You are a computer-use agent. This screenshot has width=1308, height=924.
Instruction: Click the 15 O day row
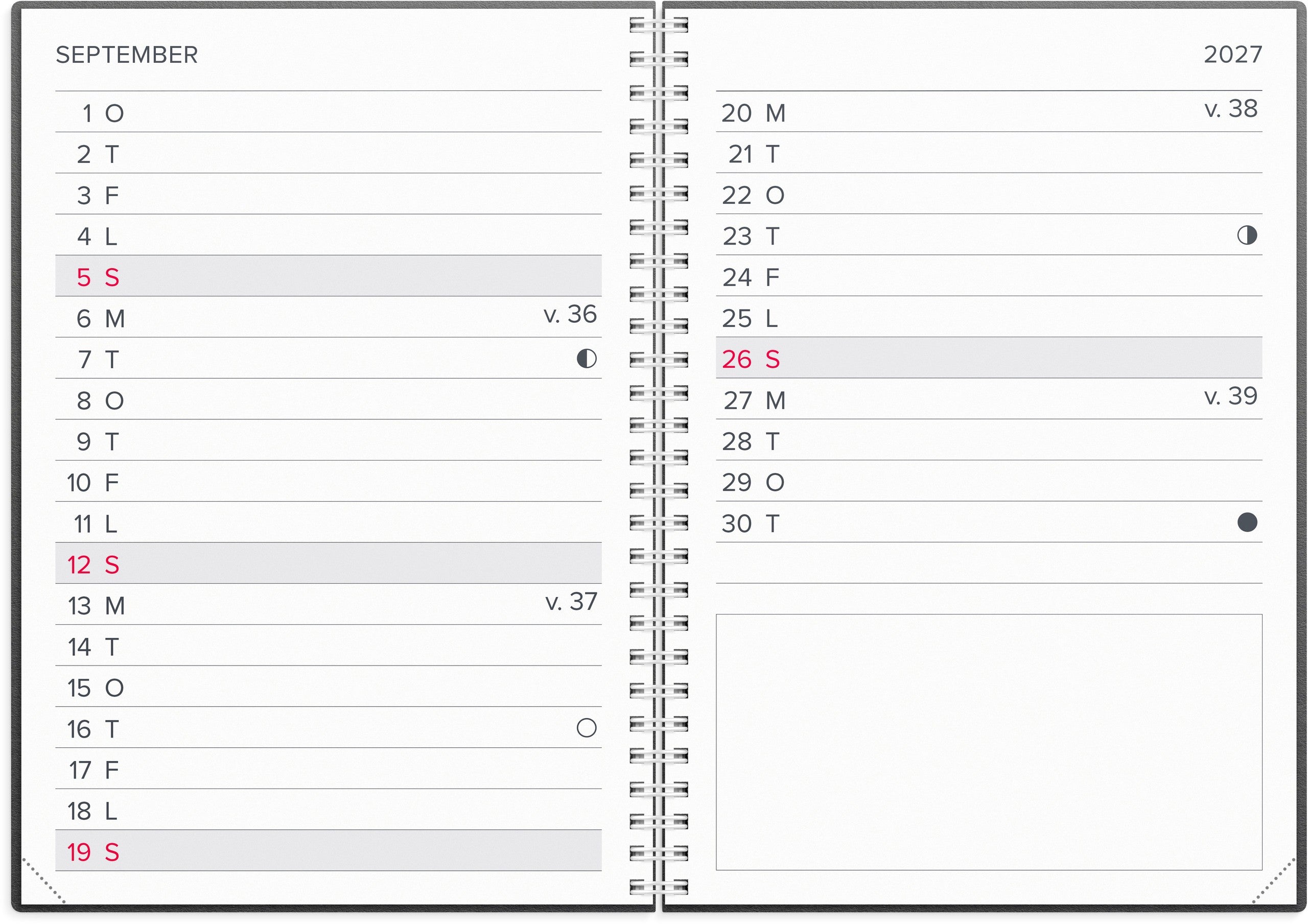click(328, 686)
